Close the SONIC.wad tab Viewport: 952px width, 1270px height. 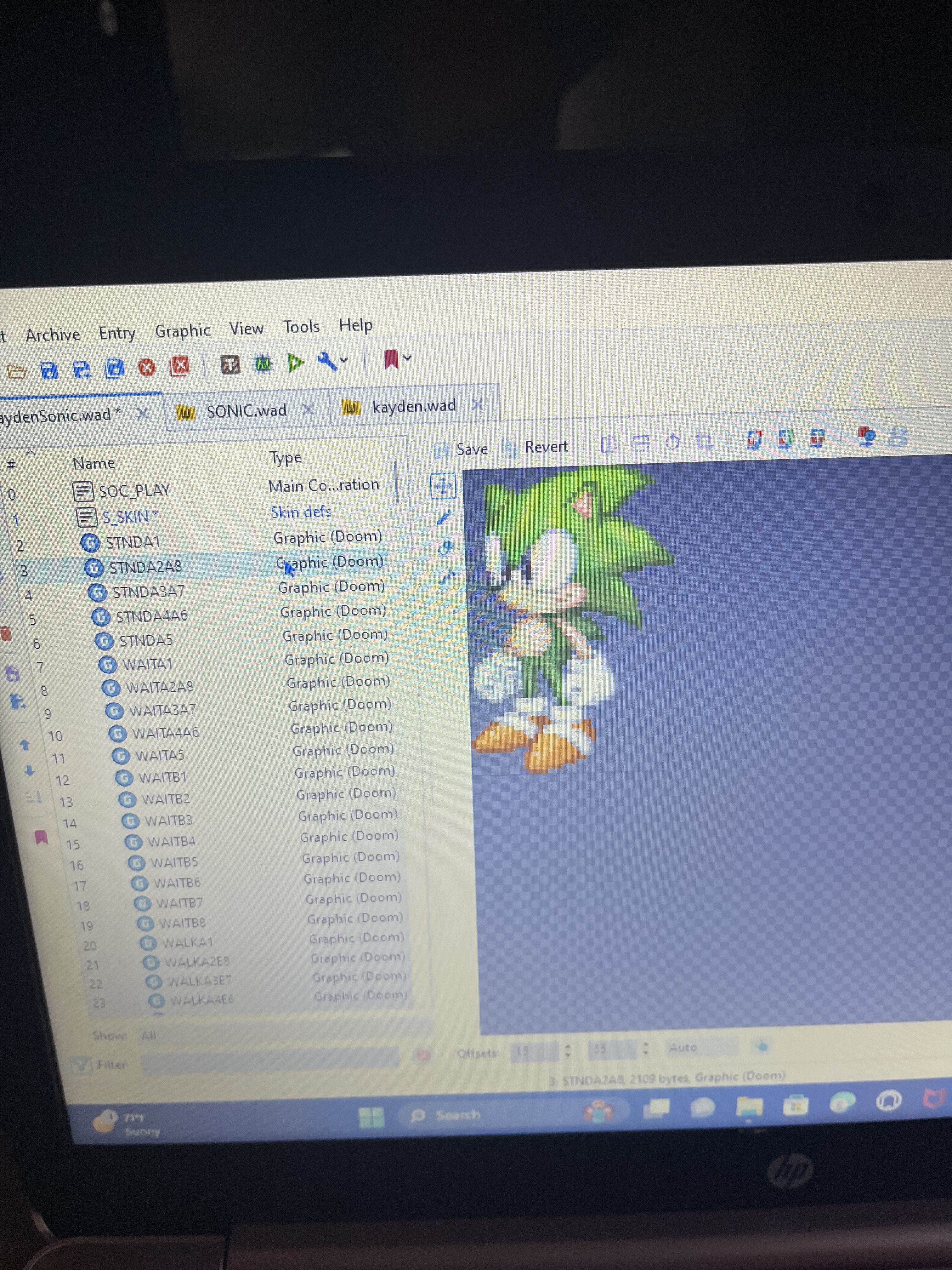coord(308,409)
